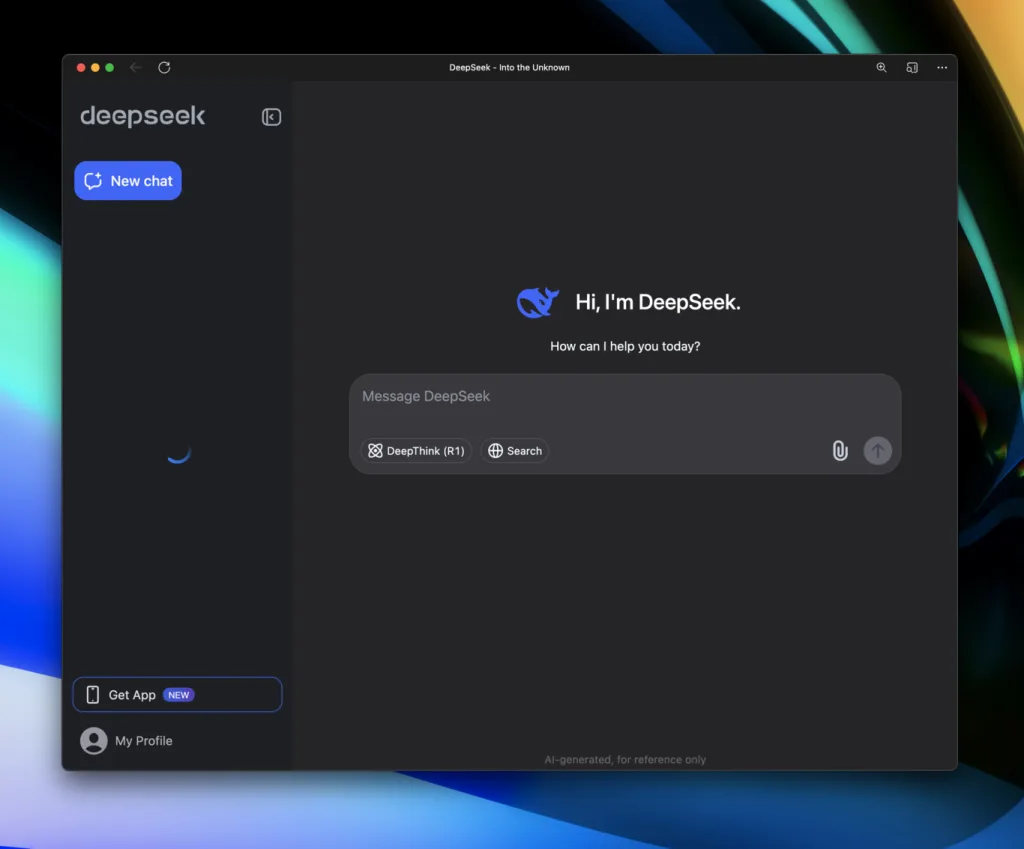
Task: Send message with the up arrow
Action: (x=877, y=451)
